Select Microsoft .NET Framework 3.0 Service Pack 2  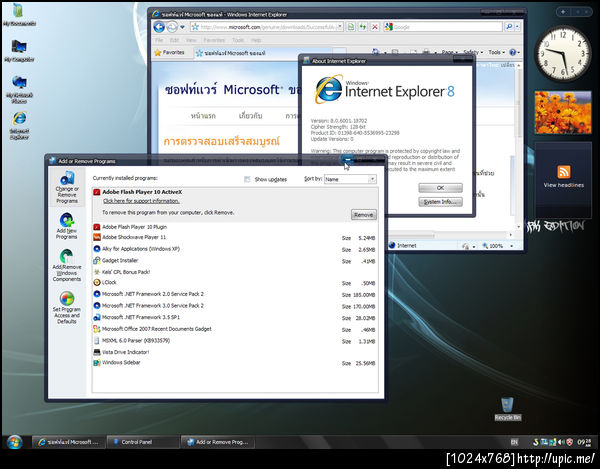[235, 306]
